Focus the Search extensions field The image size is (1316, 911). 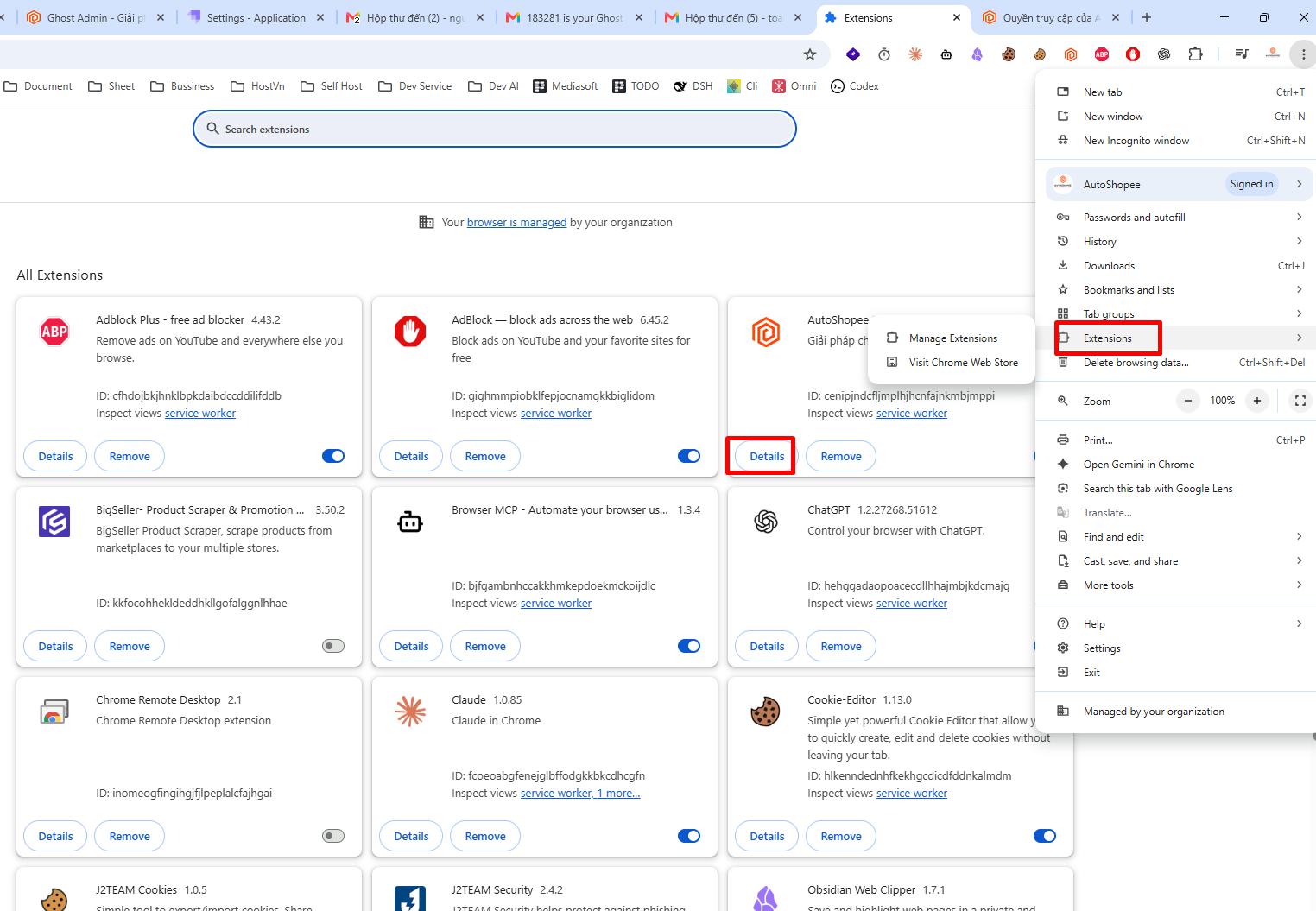coord(495,129)
